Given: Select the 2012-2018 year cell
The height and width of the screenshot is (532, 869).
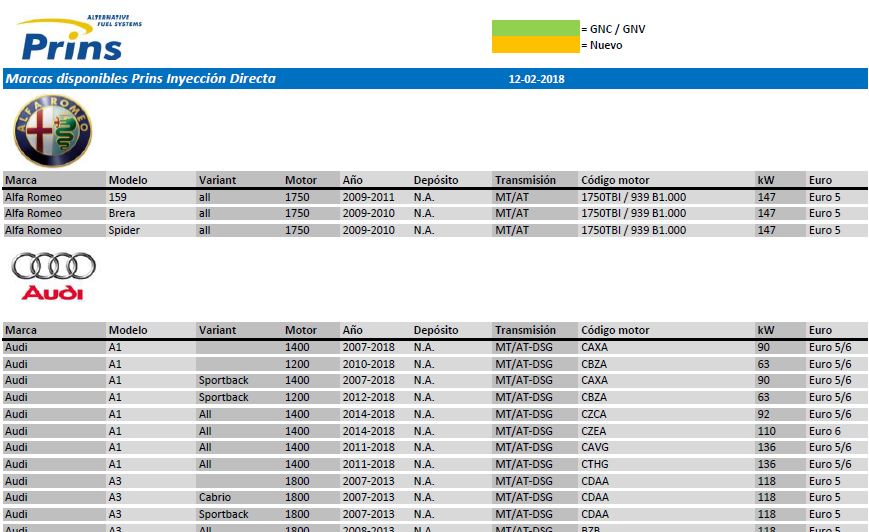Looking at the screenshot, I should [369, 397].
